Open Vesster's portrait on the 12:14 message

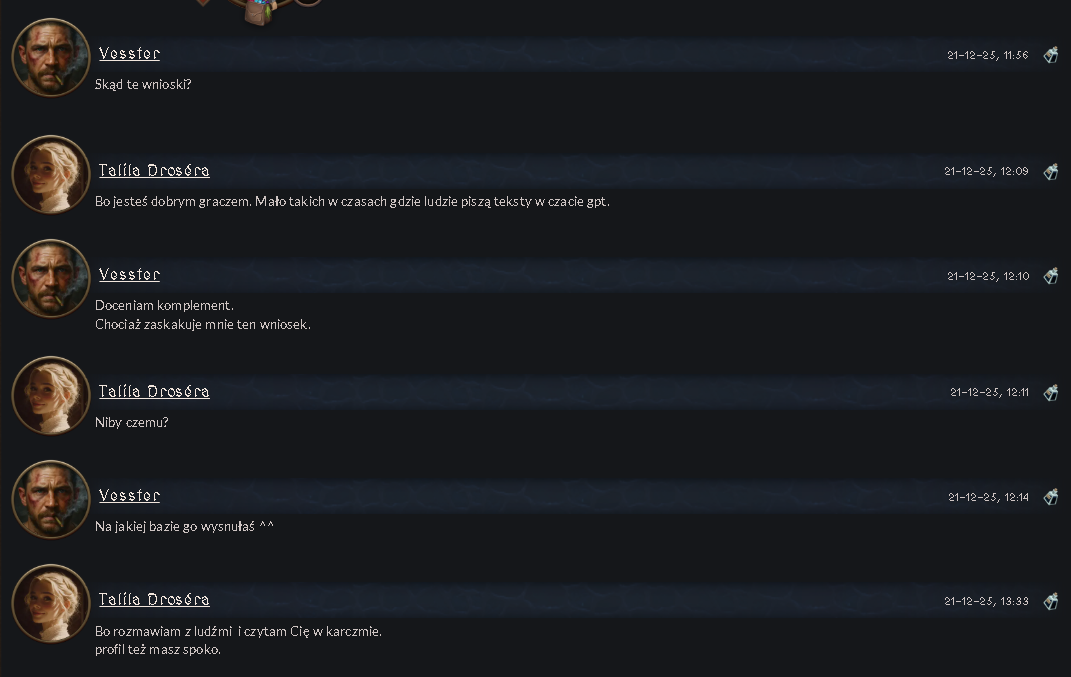click(51, 499)
